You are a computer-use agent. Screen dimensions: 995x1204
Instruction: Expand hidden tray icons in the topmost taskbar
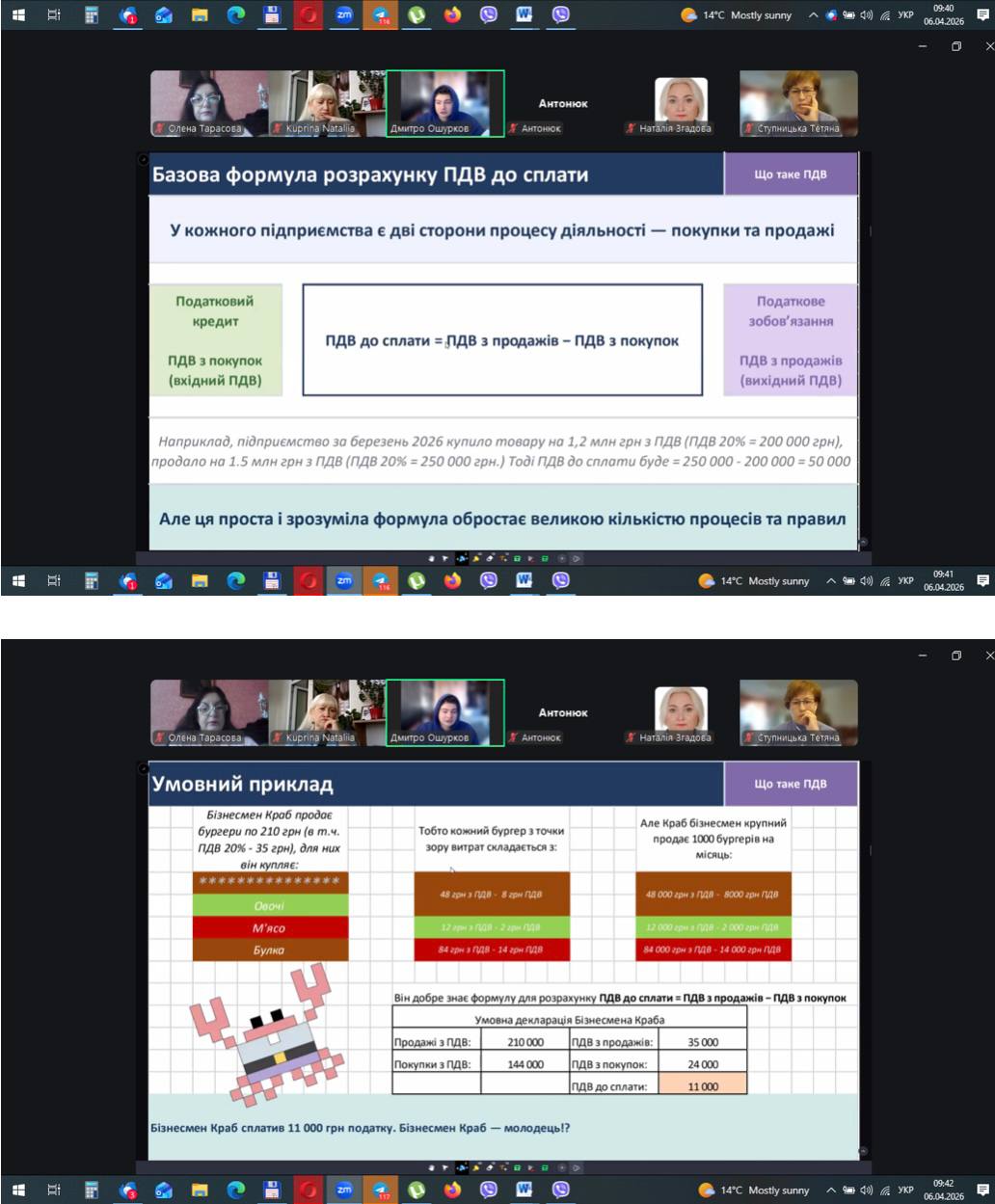[x=814, y=15]
